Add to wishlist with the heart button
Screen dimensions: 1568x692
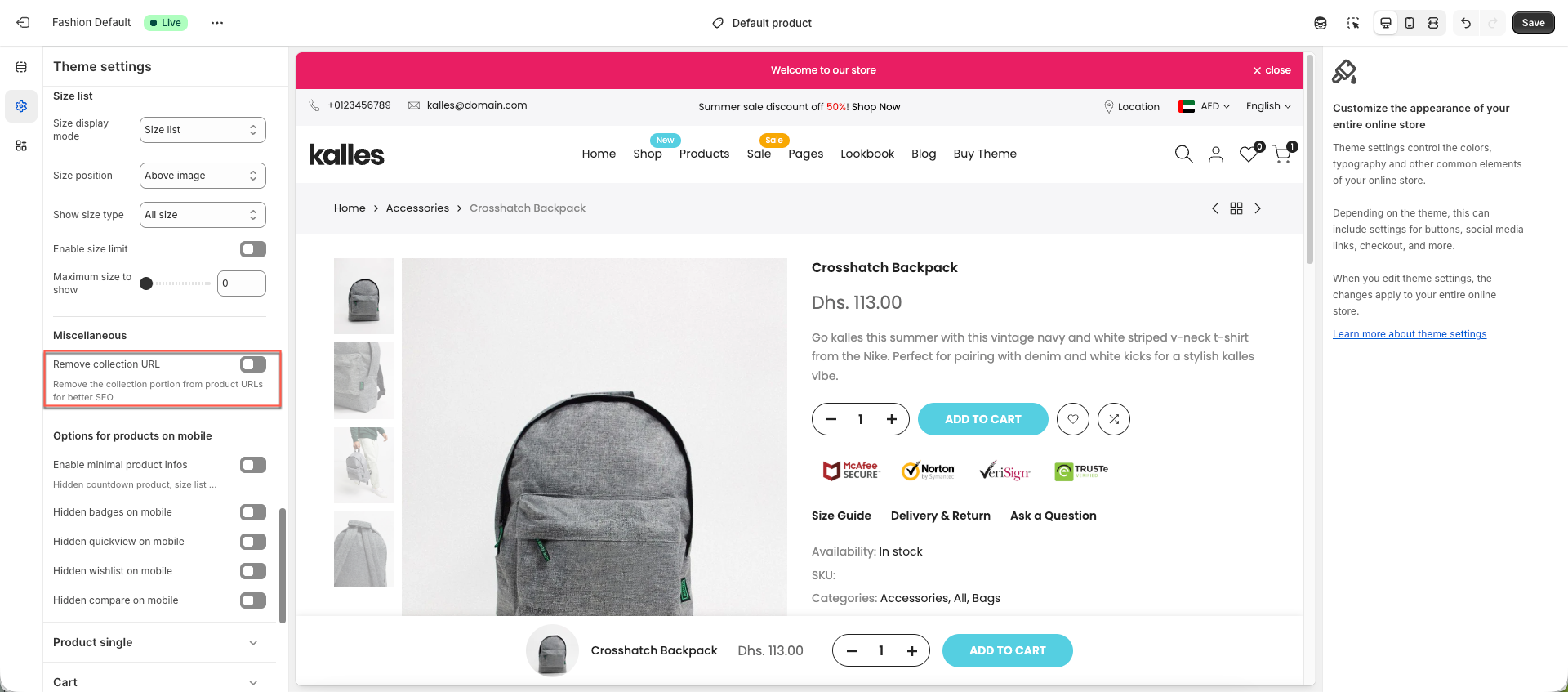pos(1073,419)
